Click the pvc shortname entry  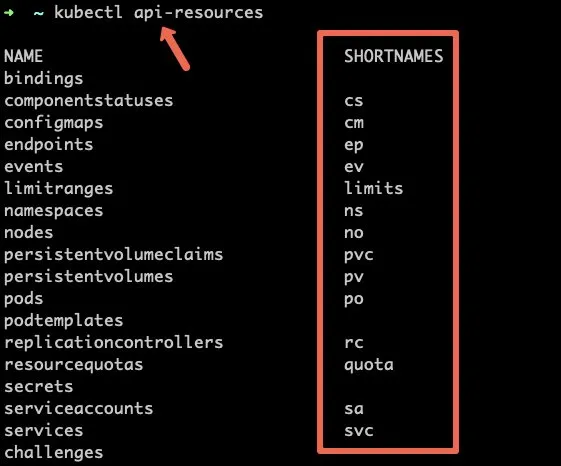[x=359, y=256]
